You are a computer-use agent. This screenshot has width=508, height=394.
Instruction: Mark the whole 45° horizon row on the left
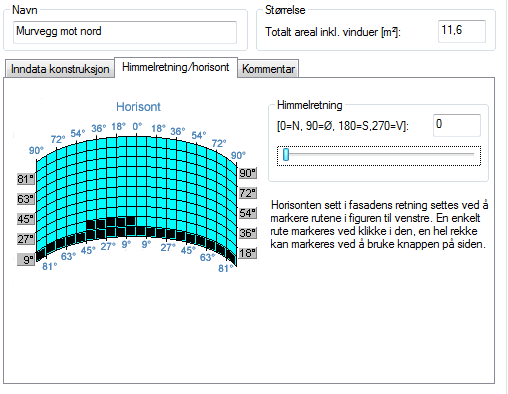point(26,219)
